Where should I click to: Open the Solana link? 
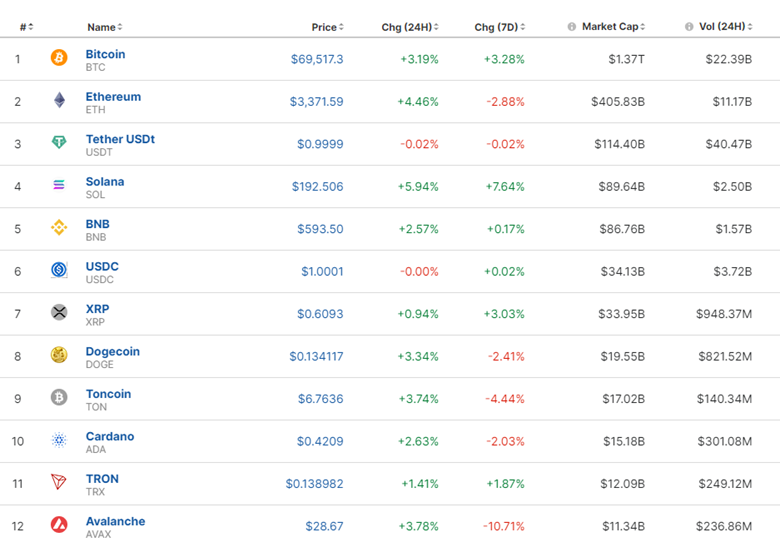[105, 182]
